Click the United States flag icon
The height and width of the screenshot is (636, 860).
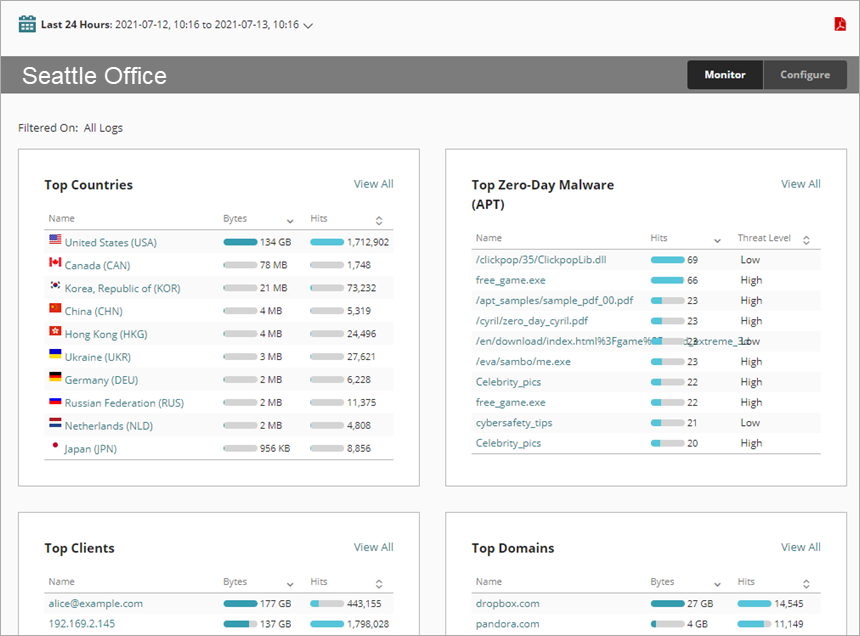57,241
